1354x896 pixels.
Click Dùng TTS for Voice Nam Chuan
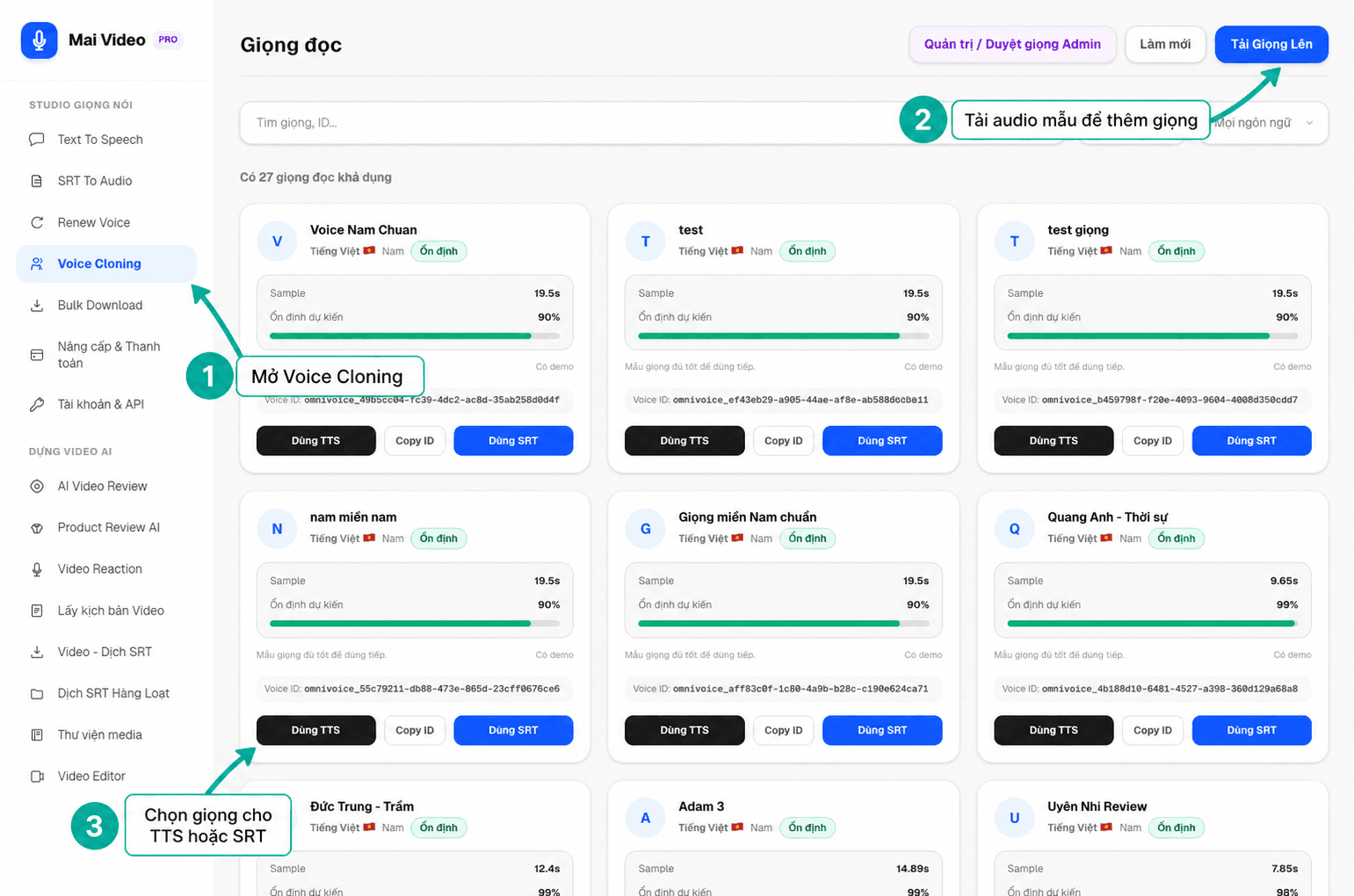click(x=315, y=441)
